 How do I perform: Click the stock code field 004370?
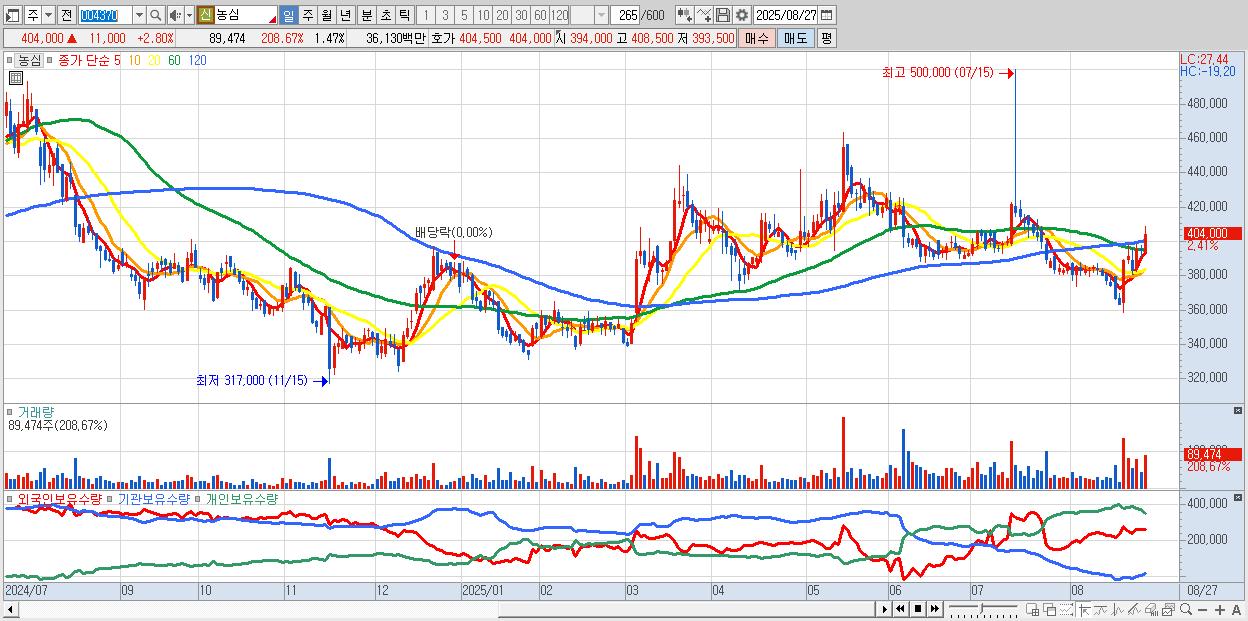[x=104, y=15]
